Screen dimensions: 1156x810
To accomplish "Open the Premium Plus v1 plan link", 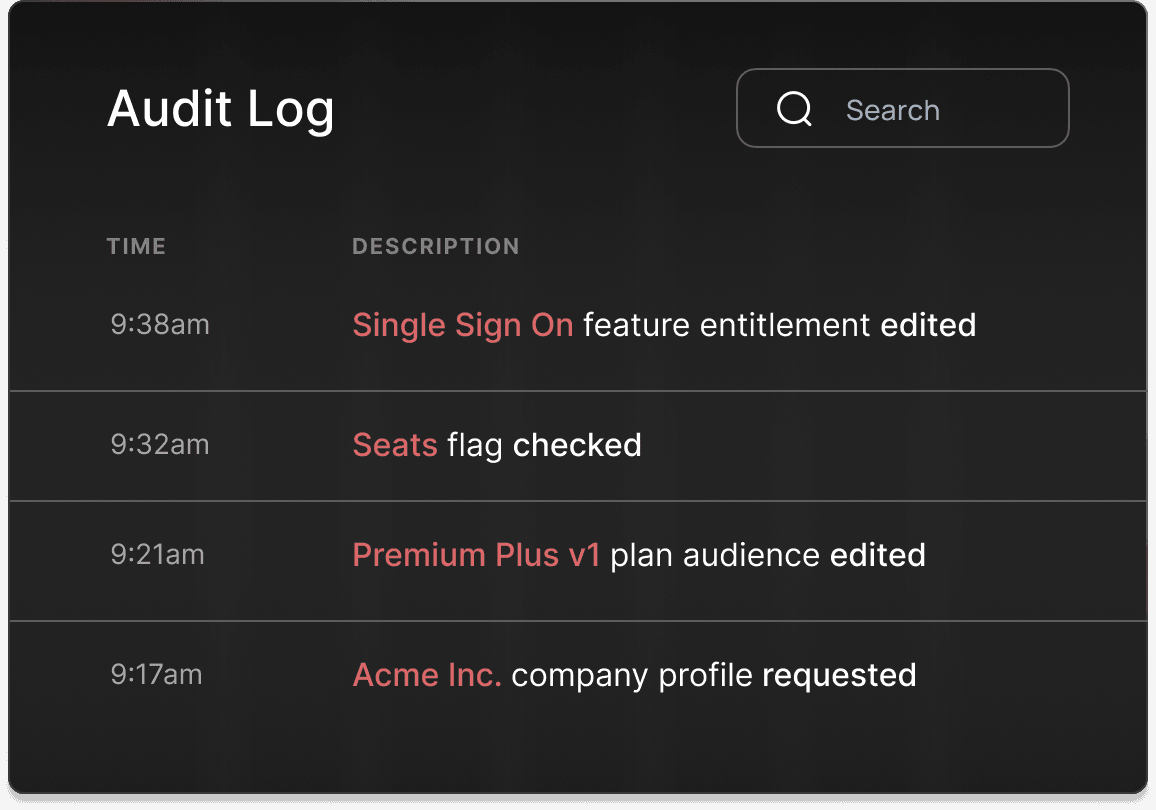I will coord(476,555).
